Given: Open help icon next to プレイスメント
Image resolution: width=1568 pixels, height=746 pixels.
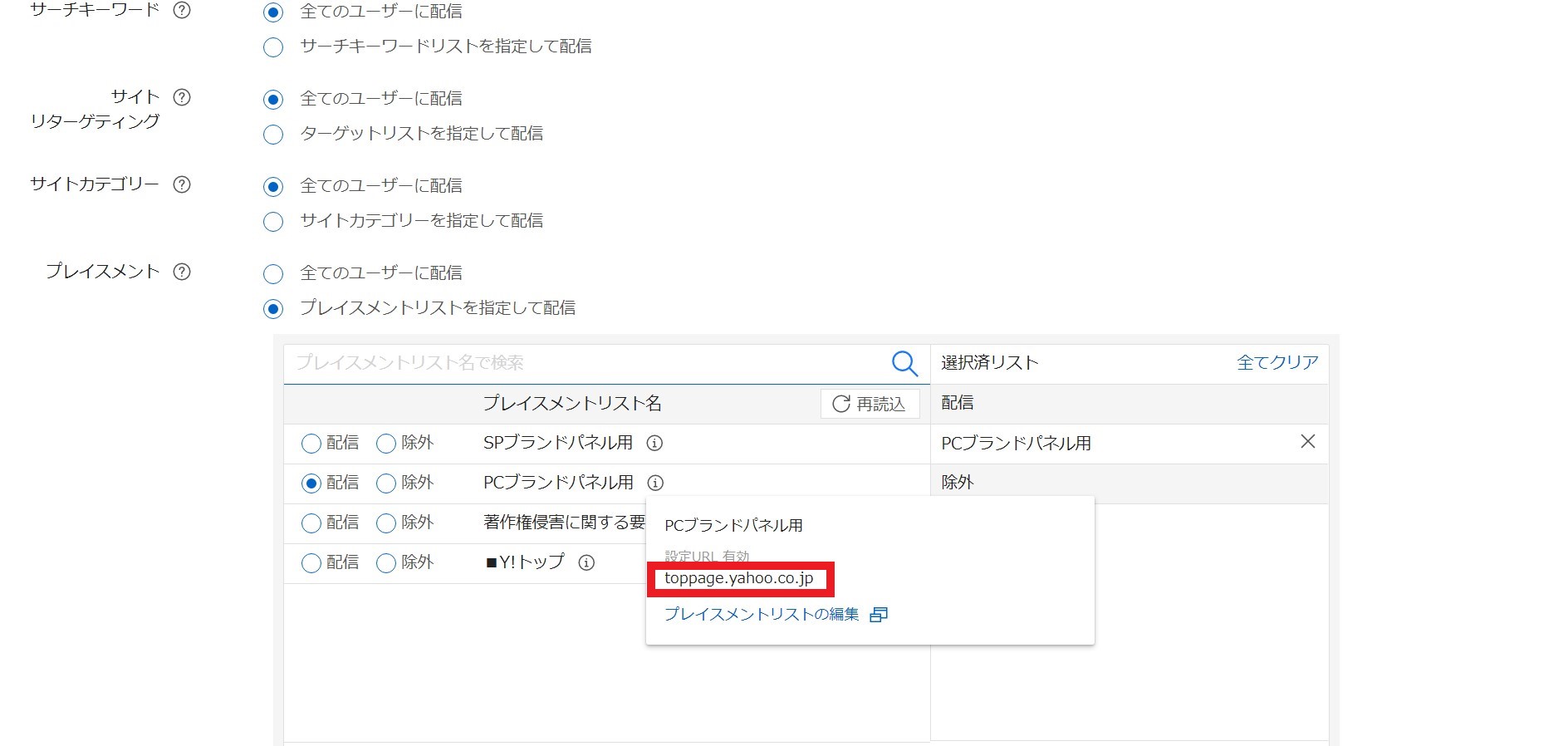Looking at the screenshot, I should (x=182, y=272).
